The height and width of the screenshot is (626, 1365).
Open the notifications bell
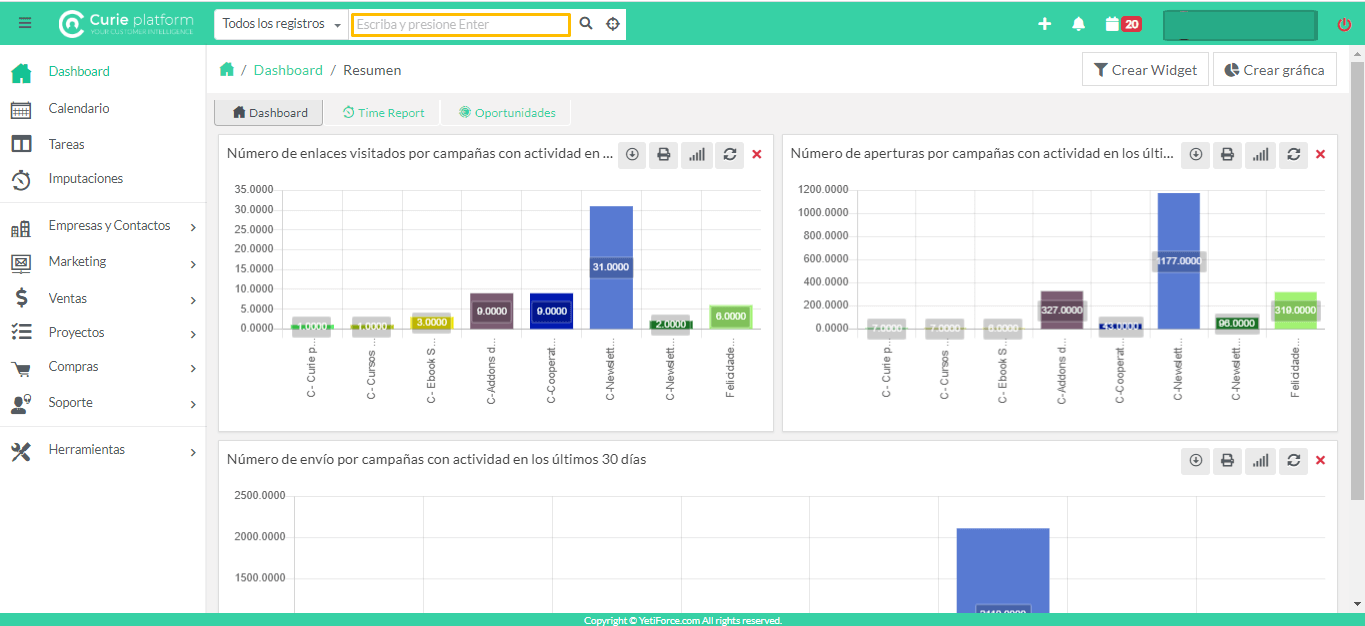1078,24
